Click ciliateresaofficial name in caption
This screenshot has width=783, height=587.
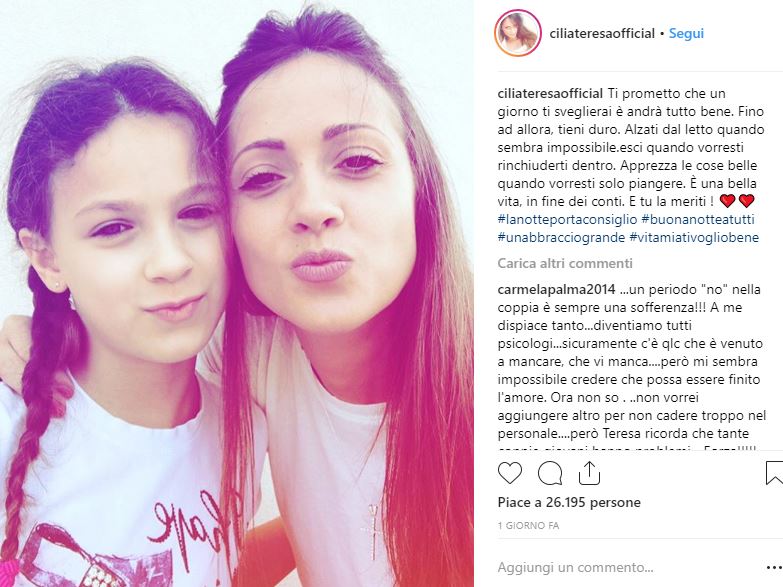tap(550, 93)
